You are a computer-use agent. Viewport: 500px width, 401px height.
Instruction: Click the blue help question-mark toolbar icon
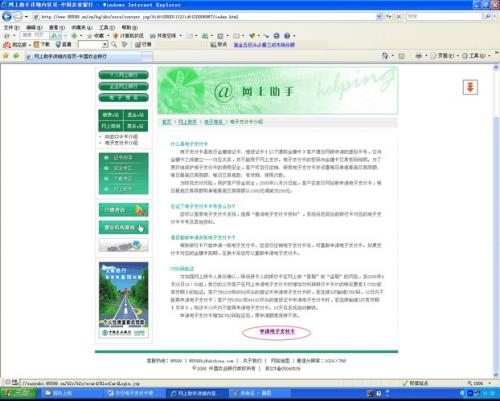click(x=287, y=36)
